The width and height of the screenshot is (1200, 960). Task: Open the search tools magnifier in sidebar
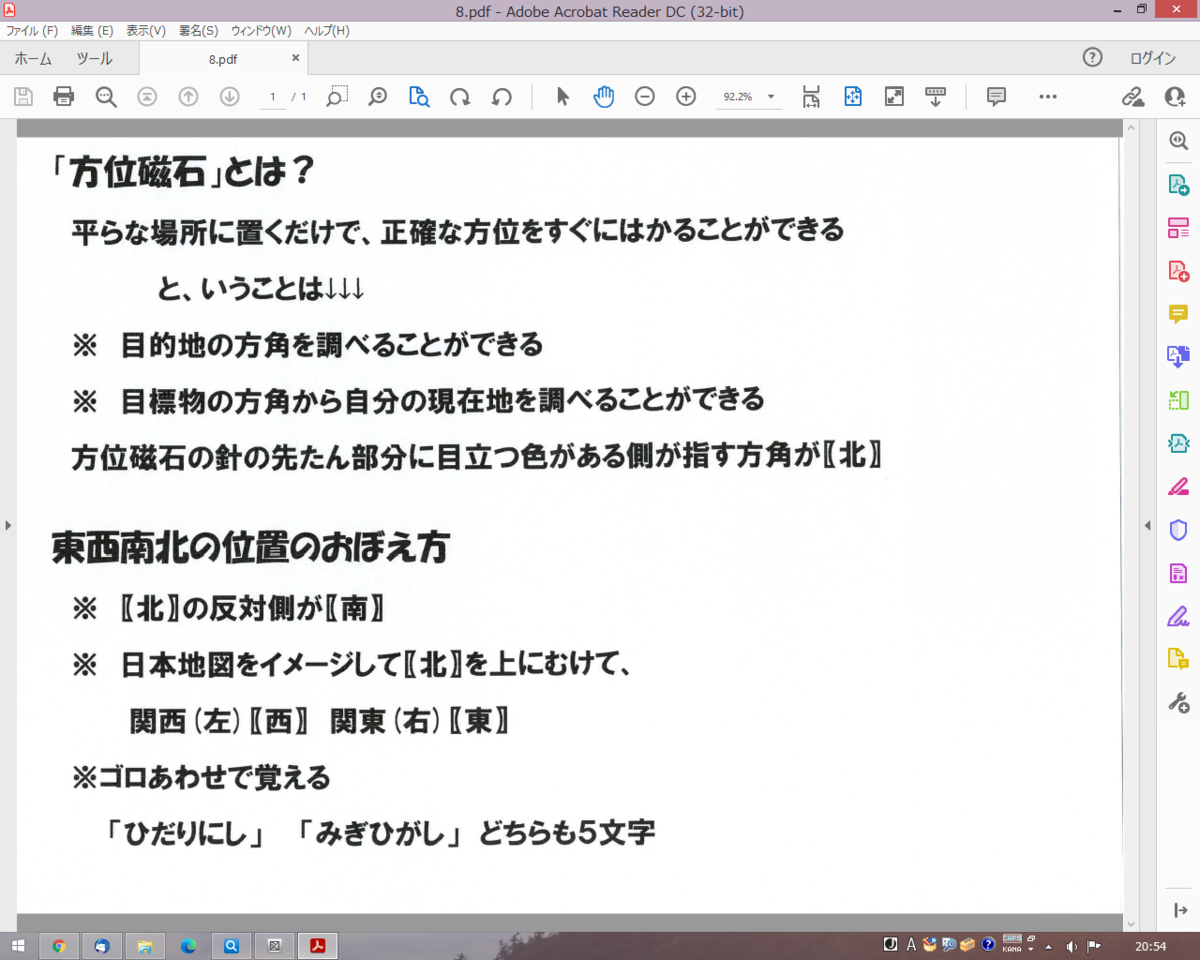pyautogui.click(x=1178, y=142)
